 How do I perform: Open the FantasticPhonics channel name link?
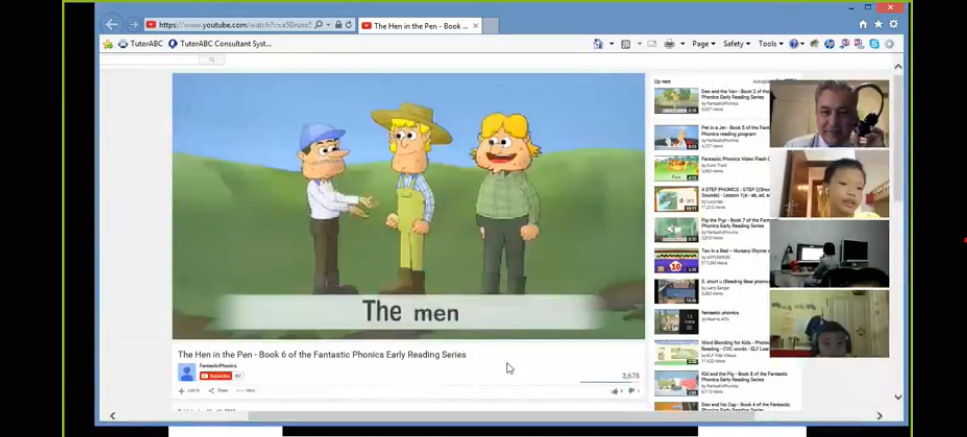tap(218, 366)
